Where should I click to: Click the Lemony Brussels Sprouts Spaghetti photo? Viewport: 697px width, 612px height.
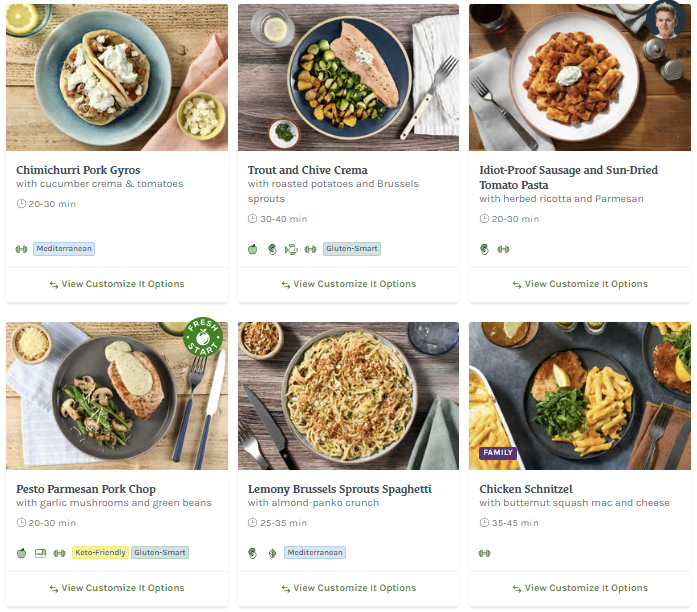[348, 395]
